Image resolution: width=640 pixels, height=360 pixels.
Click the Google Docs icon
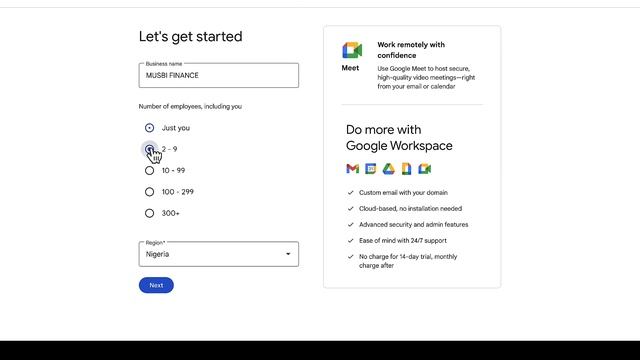pyautogui.click(x=407, y=169)
